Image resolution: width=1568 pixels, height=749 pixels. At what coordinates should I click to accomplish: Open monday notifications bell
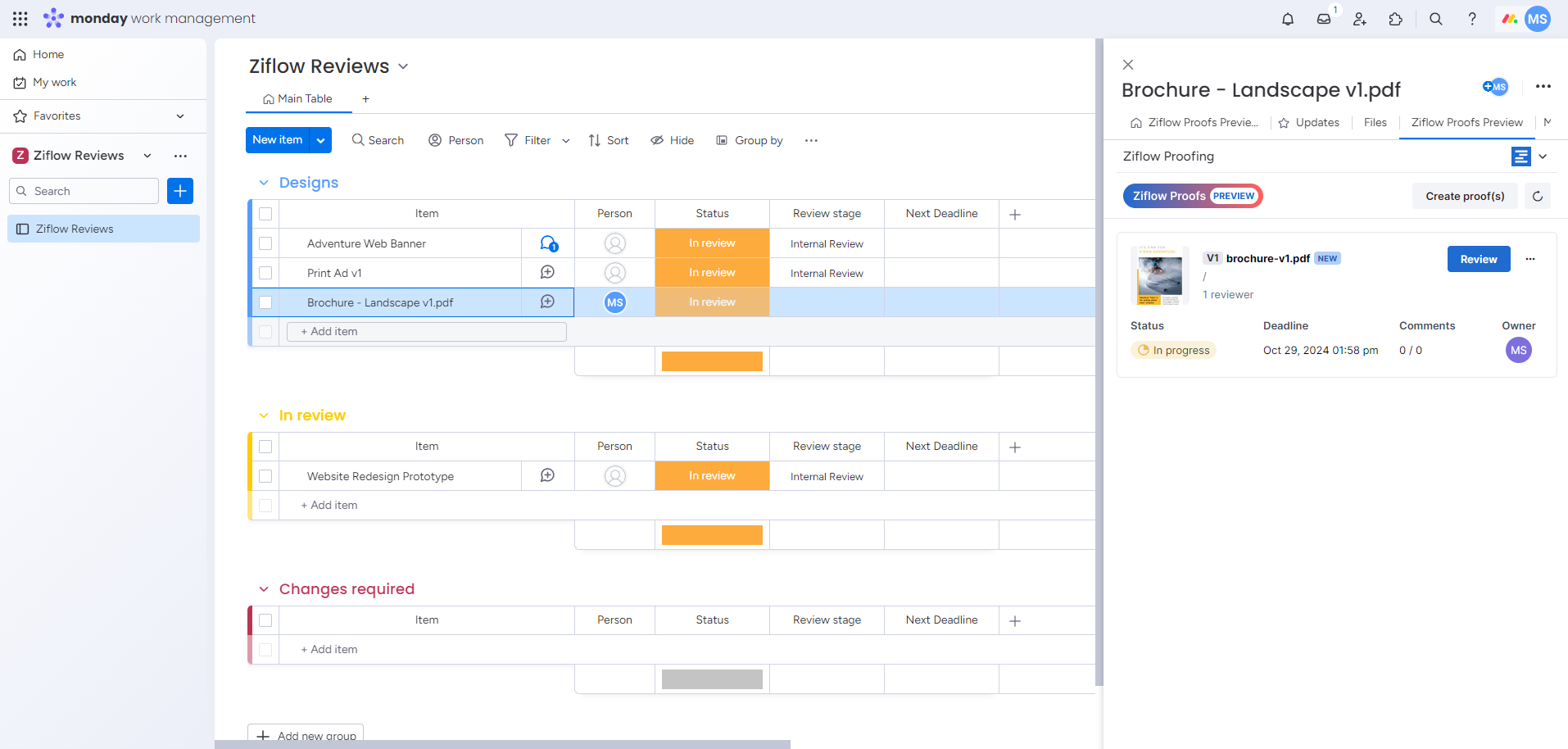click(1286, 18)
